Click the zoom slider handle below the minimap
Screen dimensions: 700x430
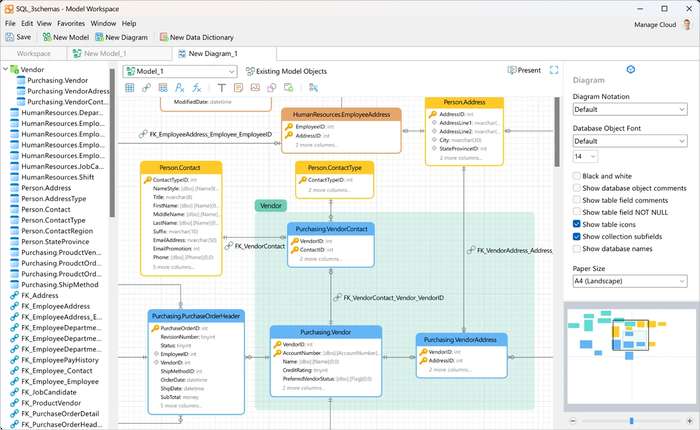coord(631,421)
